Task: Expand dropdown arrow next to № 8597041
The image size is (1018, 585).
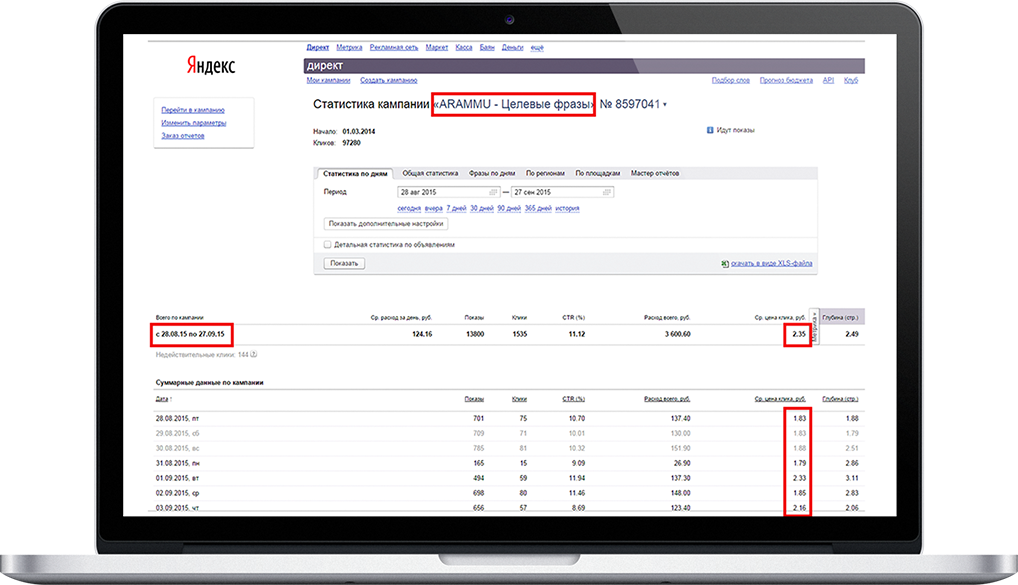Action: [x=665, y=105]
